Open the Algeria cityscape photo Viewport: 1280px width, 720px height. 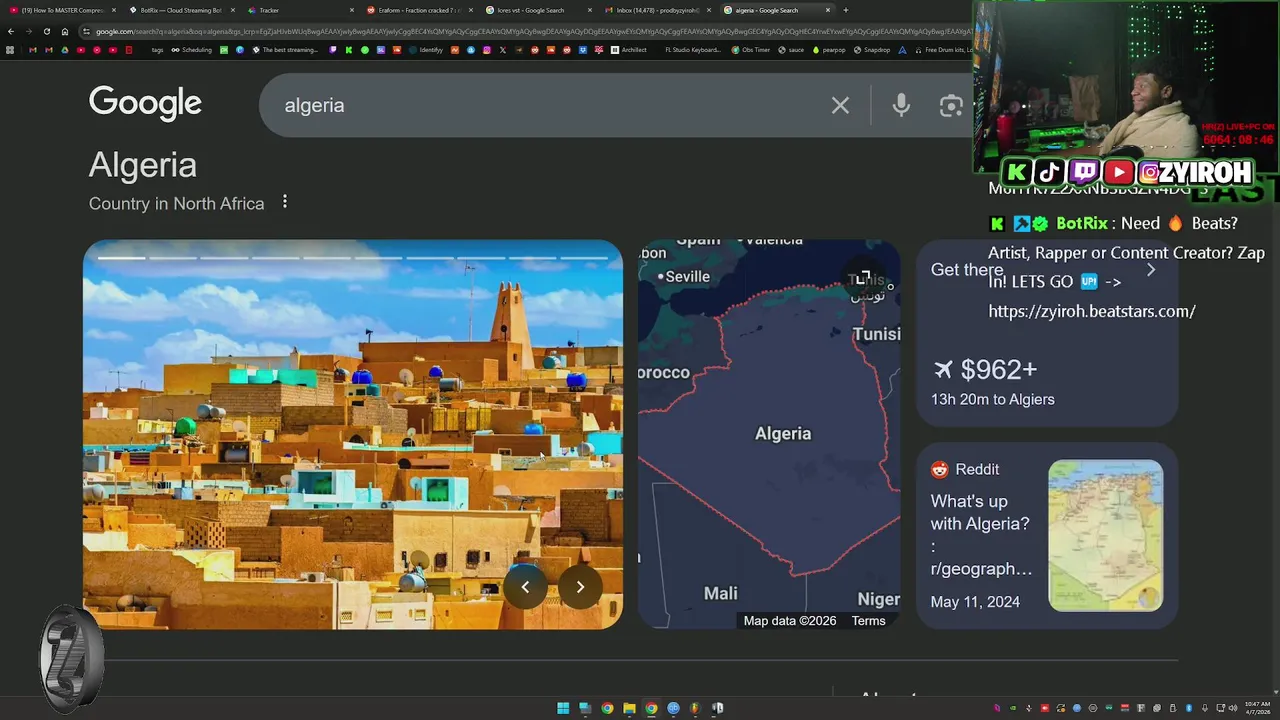(x=352, y=434)
